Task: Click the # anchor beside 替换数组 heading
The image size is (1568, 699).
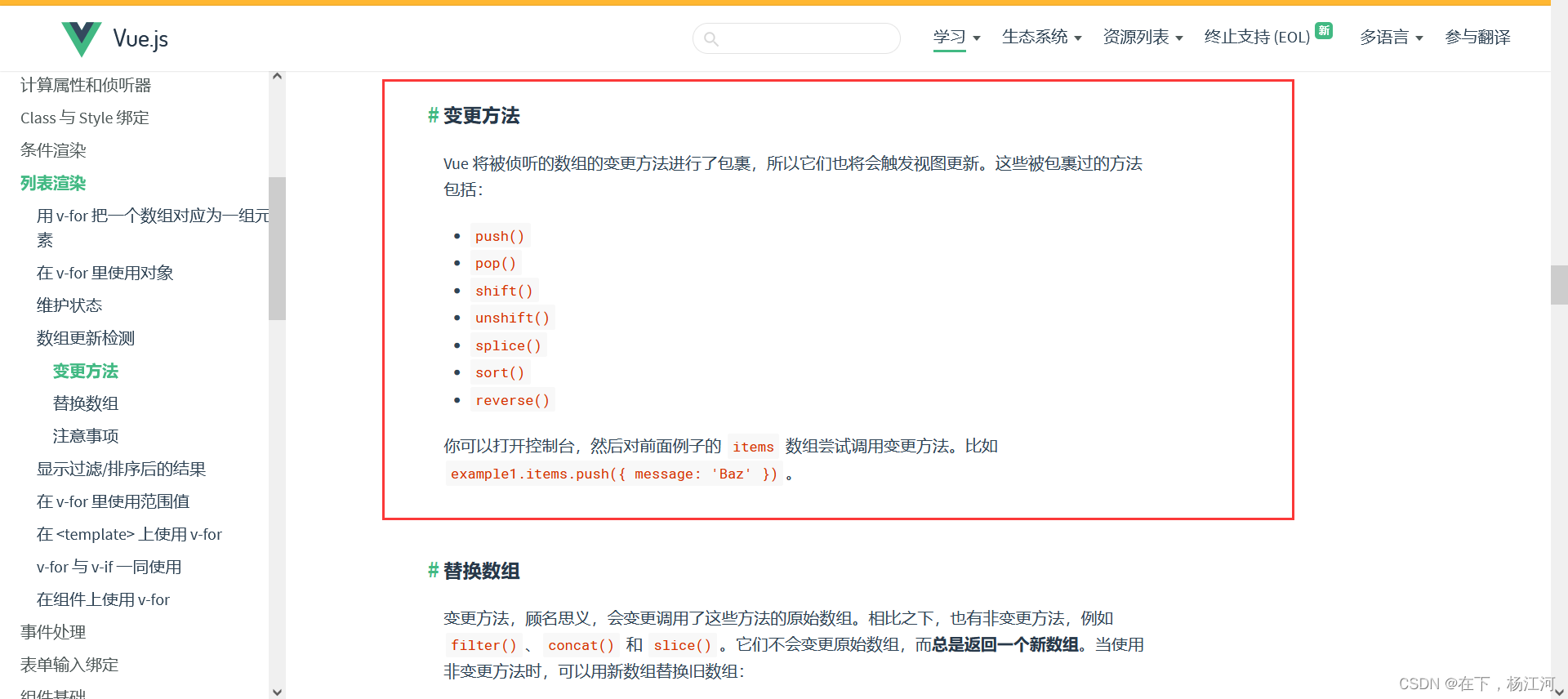Action: click(433, 570)
